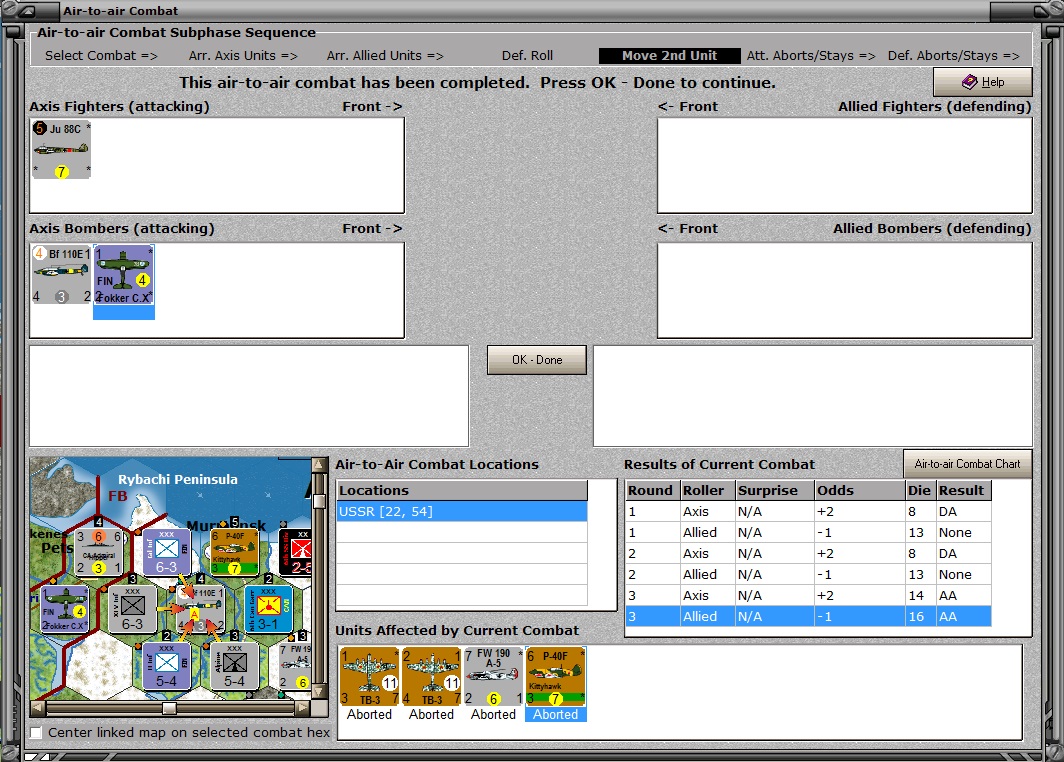Screen dimensions: 1064x762
Task: Click the black-red 2-5 counter on map
Action: (x=296, y=552)
